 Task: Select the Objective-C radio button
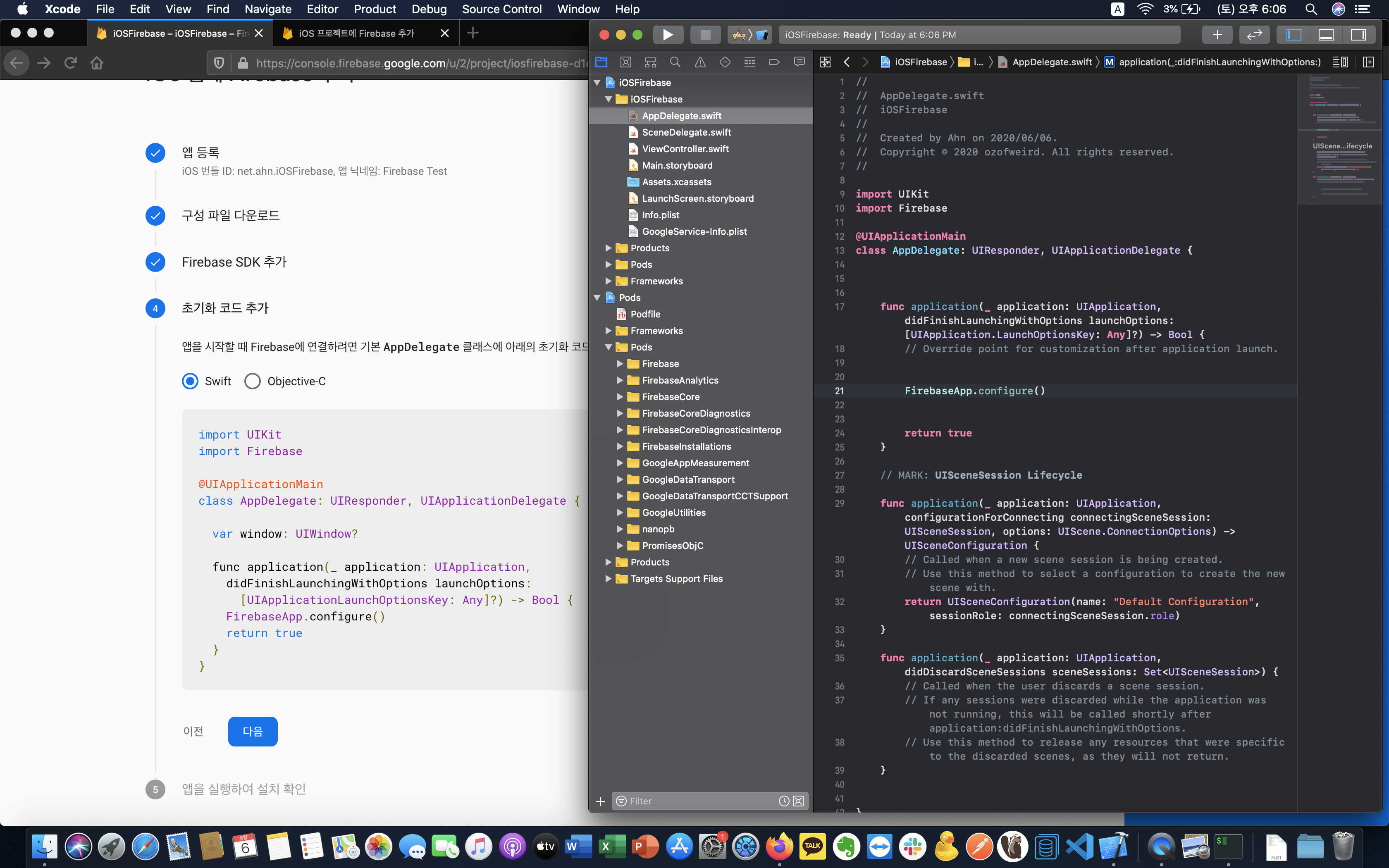253,381
